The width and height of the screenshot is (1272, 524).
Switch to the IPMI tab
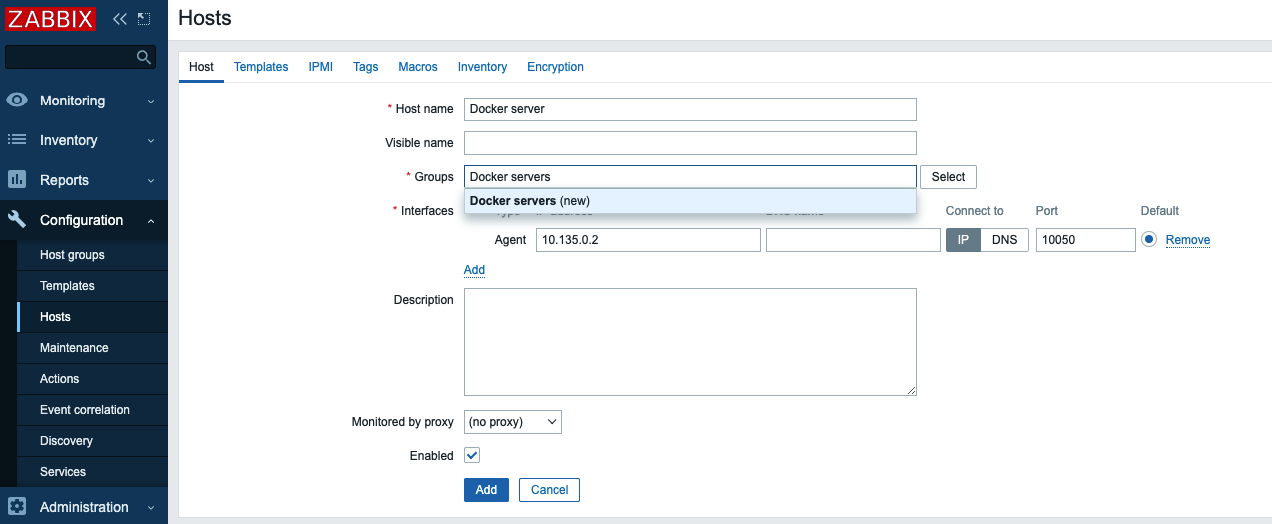click(320, 67)
